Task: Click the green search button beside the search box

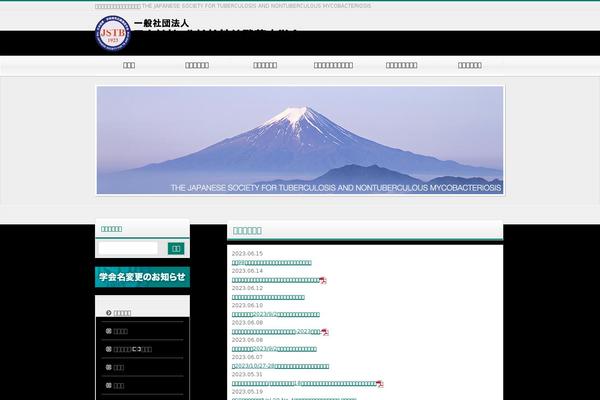Action: coord(176,248)
